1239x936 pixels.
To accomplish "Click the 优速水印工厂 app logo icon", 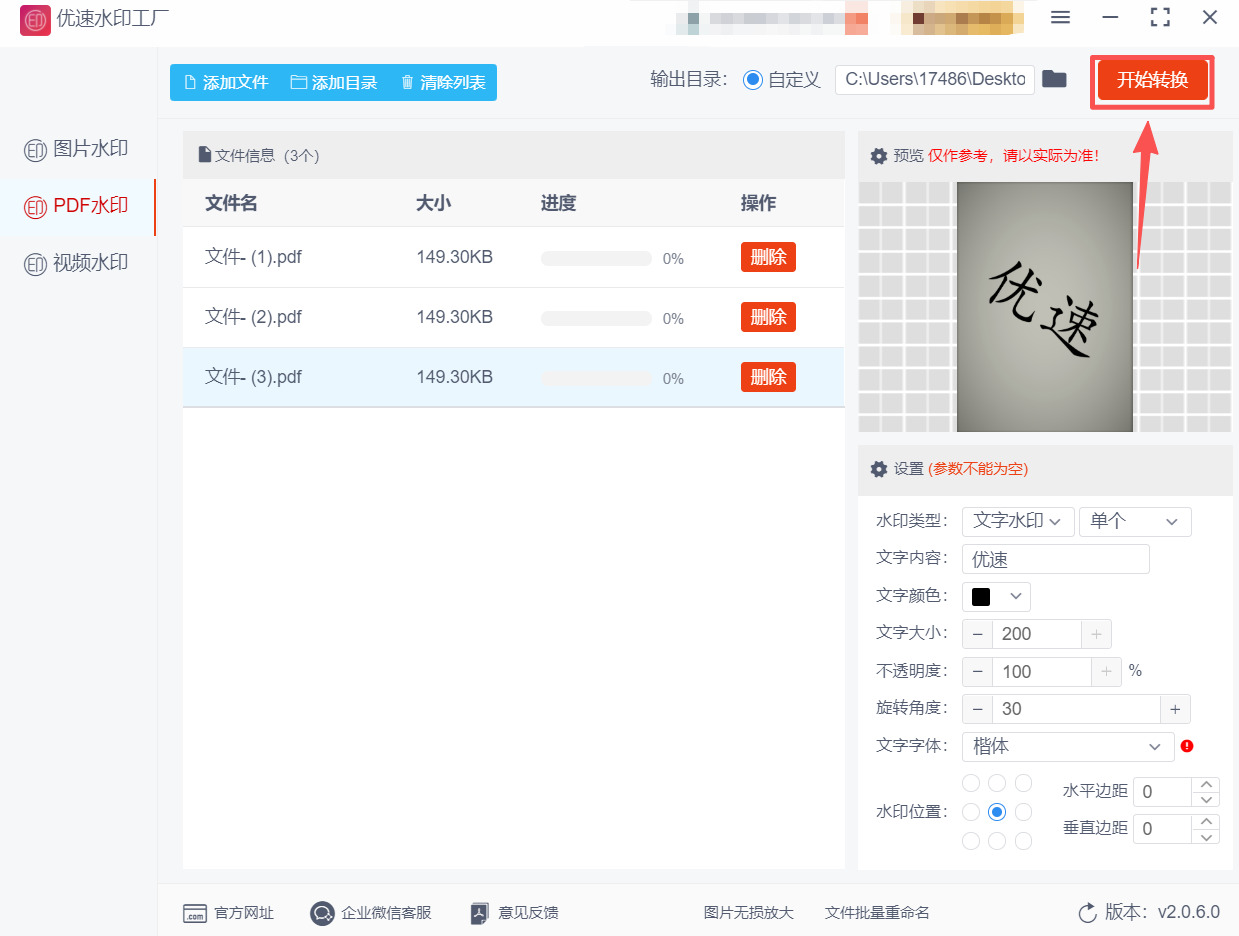I will (35, 19).
